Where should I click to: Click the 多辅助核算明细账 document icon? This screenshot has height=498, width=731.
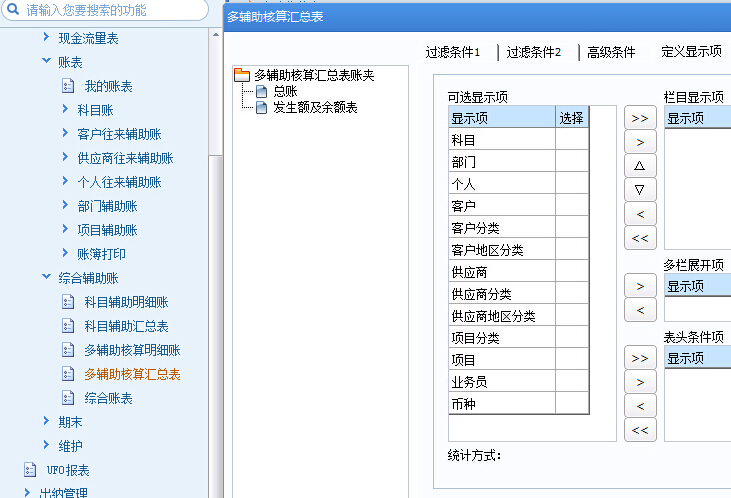click(68, 350)
